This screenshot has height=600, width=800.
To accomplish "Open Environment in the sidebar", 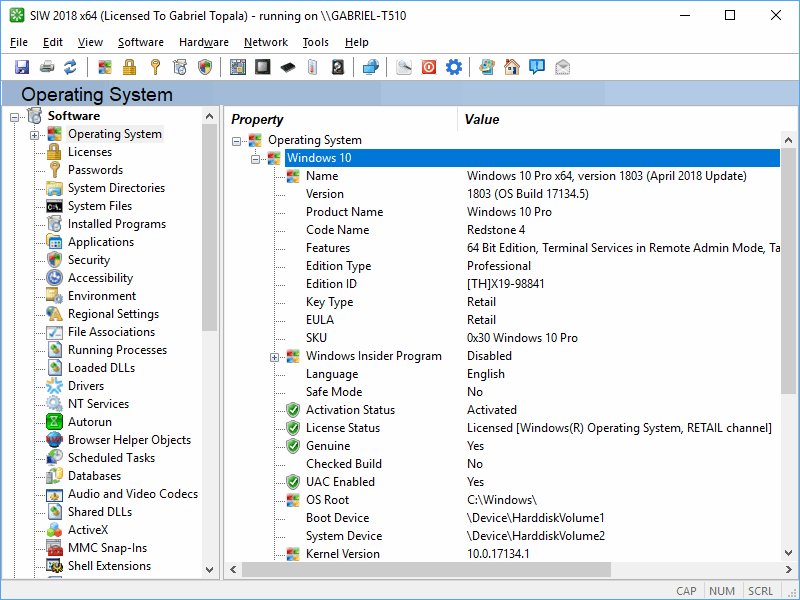I will (102, 296).
